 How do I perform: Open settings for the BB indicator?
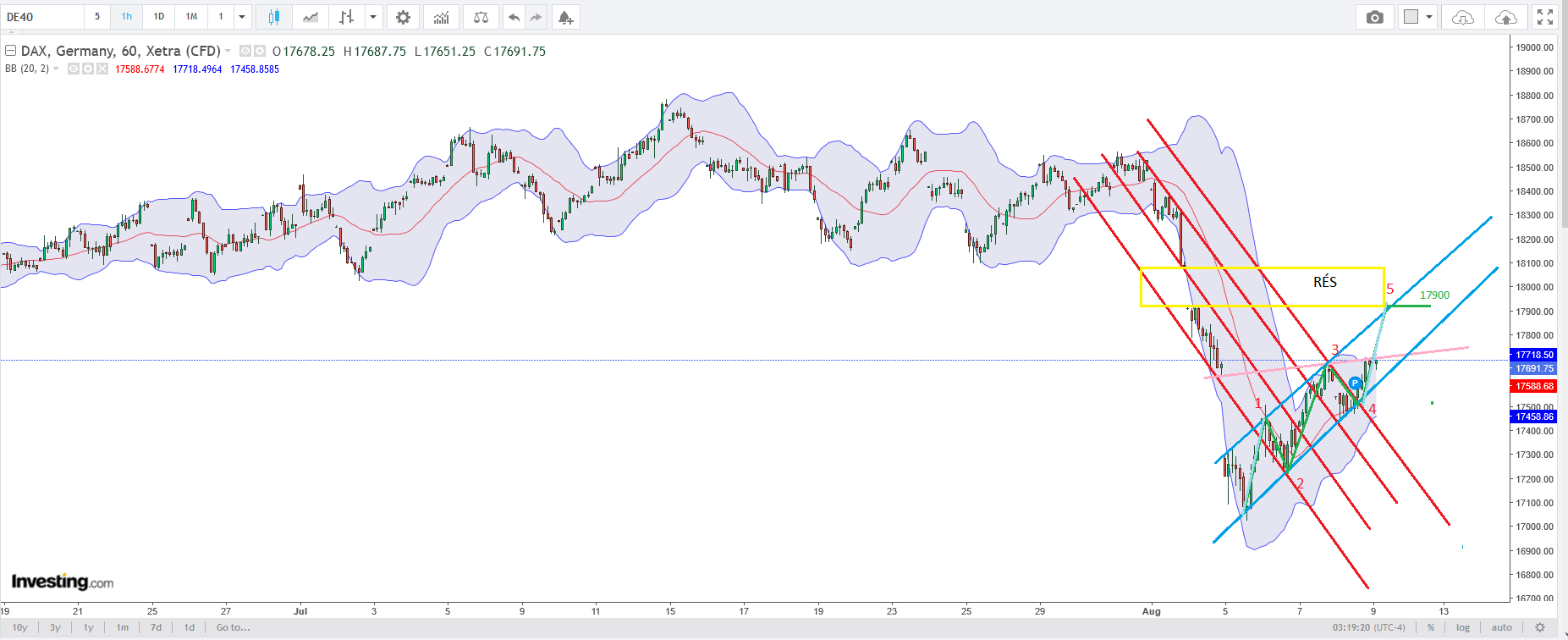pos(87,69)
